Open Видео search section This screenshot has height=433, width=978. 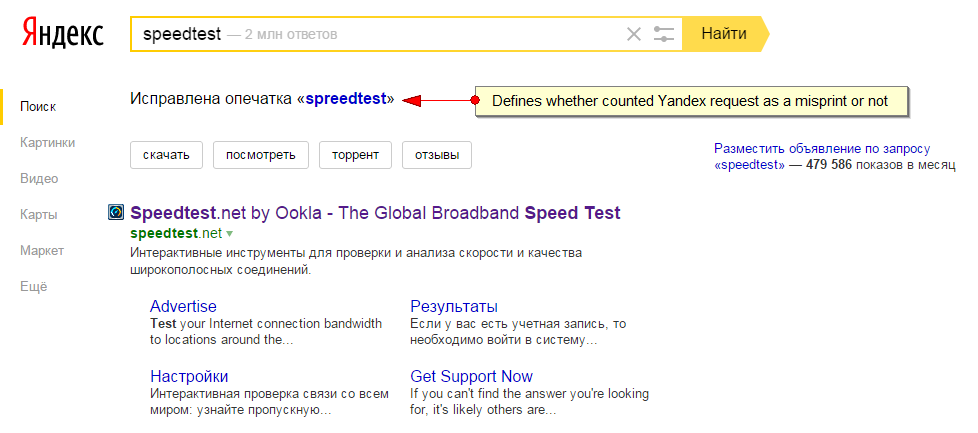(x=39, y=179)
